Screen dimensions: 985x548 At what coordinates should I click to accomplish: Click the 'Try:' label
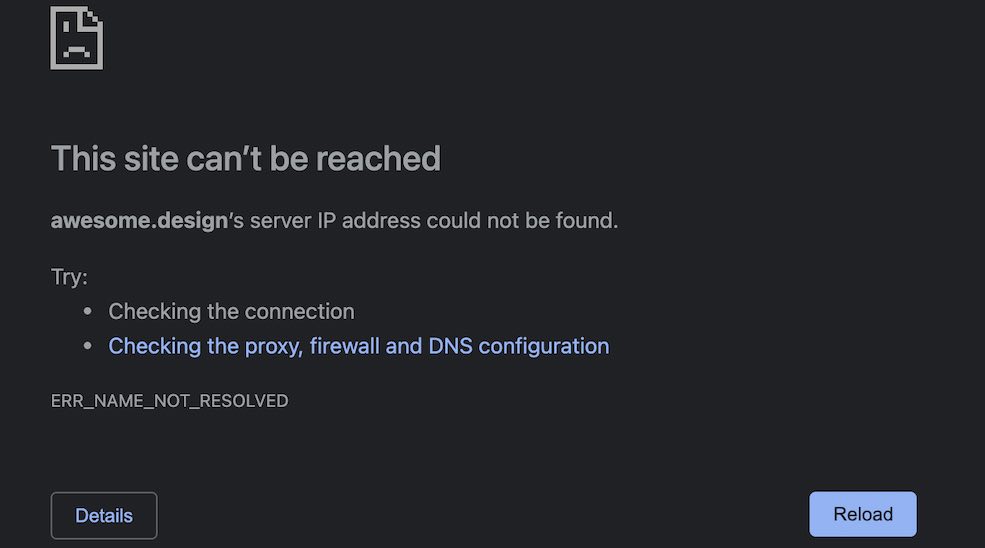tap(69, 277)
